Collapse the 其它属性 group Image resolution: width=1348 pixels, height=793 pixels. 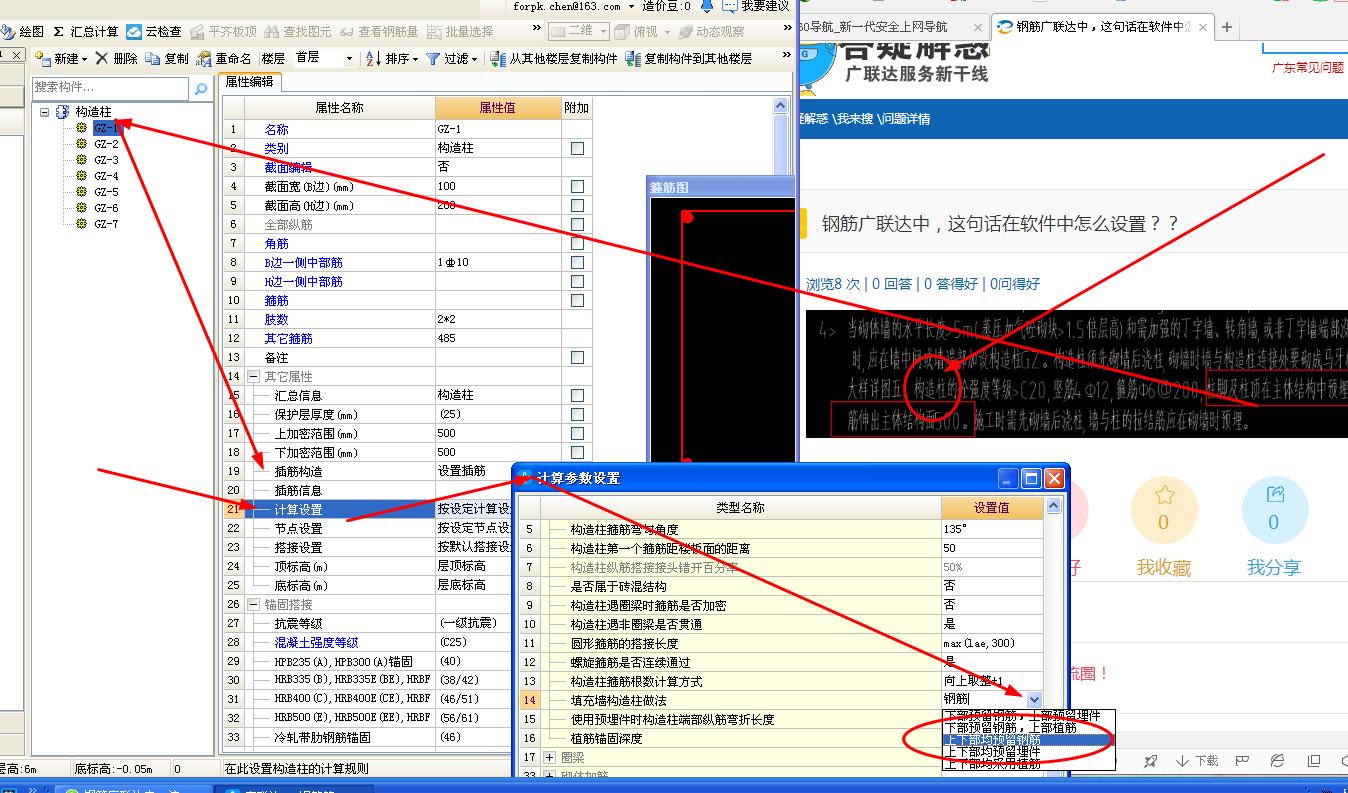tap(253, 376)
